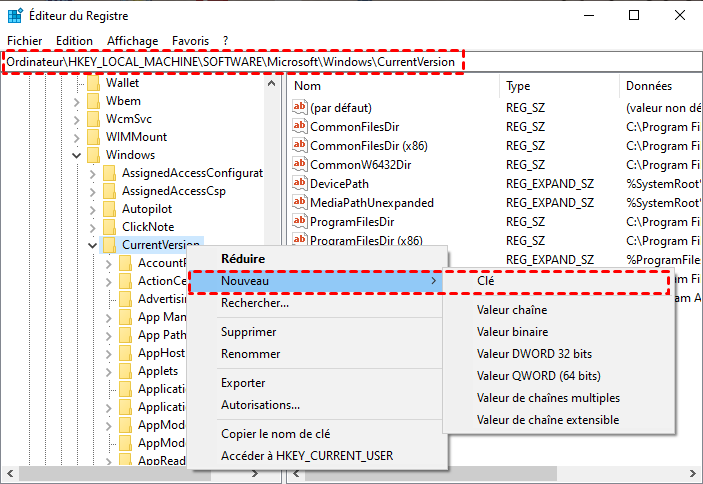The width and height of the screenshot is (703, 484).
Task: Click the (par défaut) value icon
Action: pos(299,107)
